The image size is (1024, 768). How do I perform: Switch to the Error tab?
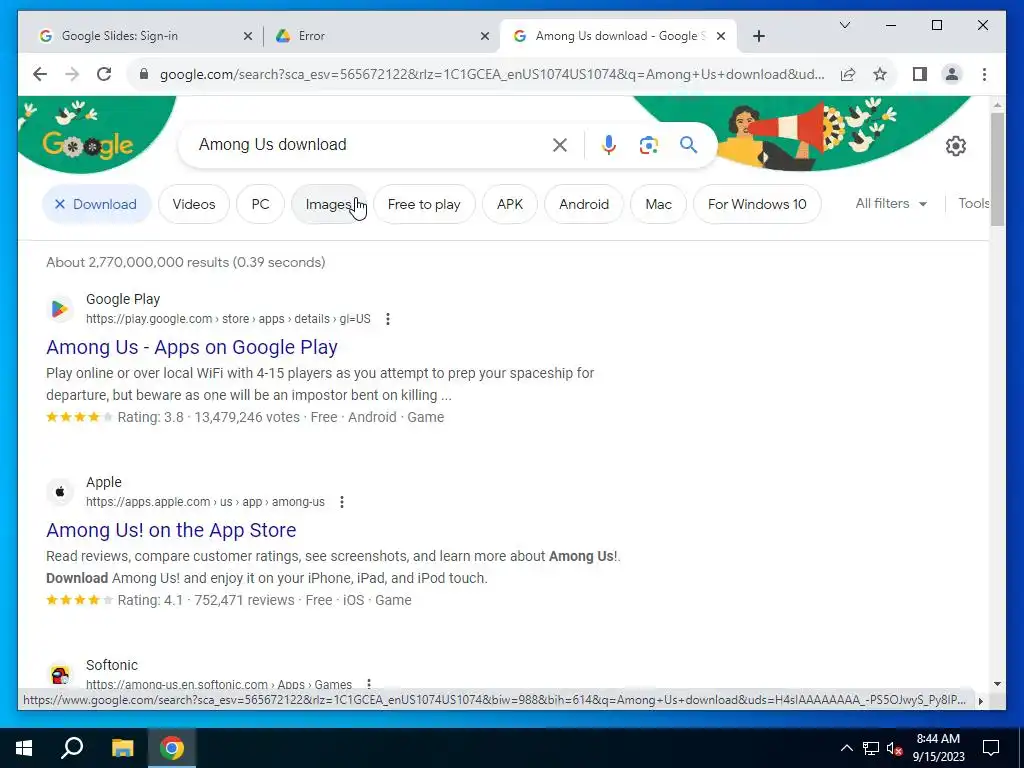(382, 36)
